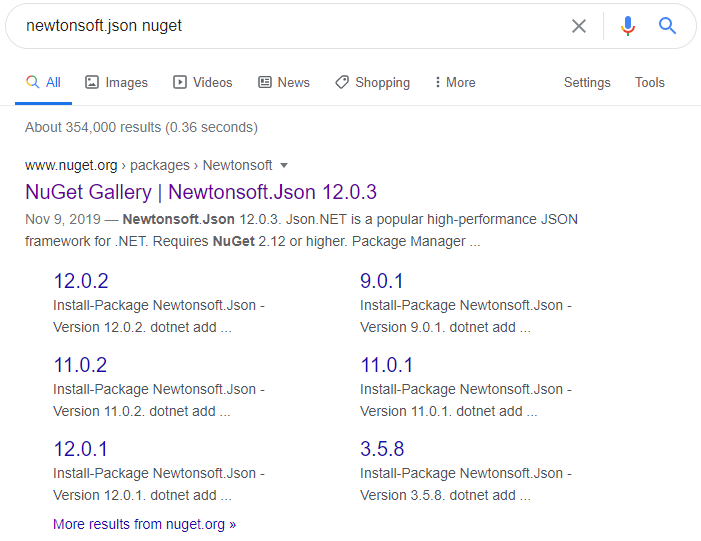Open the 12.0.2 version sitelink
Screen dimensions: 701x541
[x=81, y=281]
